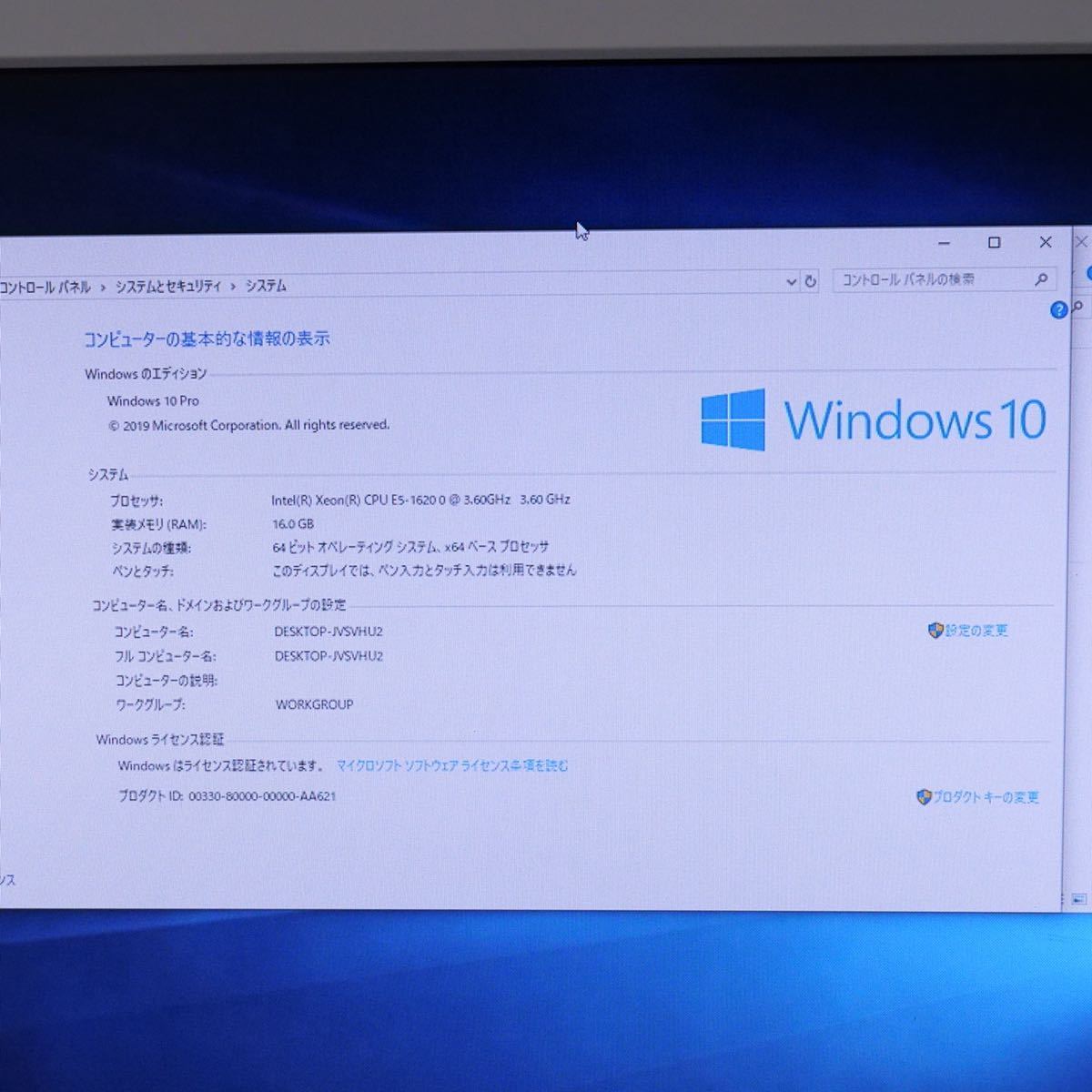Click the Microsoft copyright 2019 text
Image resolution: width=1092 pixels, height=1092 pixels.
[248, 425]
